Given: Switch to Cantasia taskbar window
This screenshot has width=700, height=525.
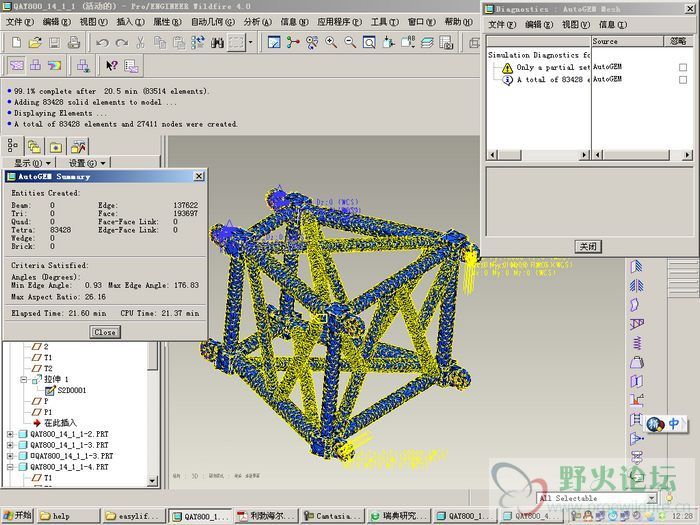Looking at the screenshot, I should pyautogui.click(x=333, y=516).
